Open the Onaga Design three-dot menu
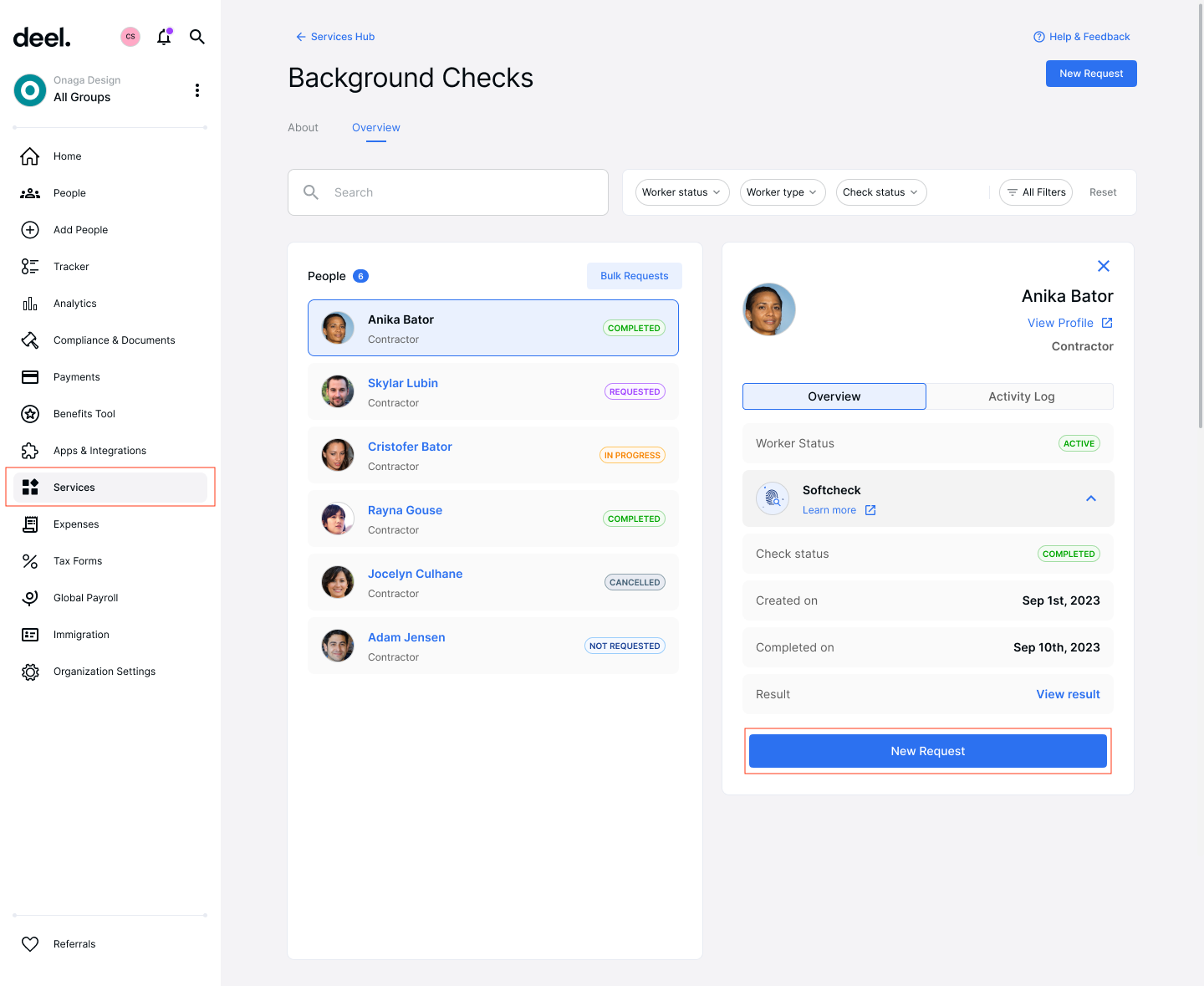 [x=197, y=90]
